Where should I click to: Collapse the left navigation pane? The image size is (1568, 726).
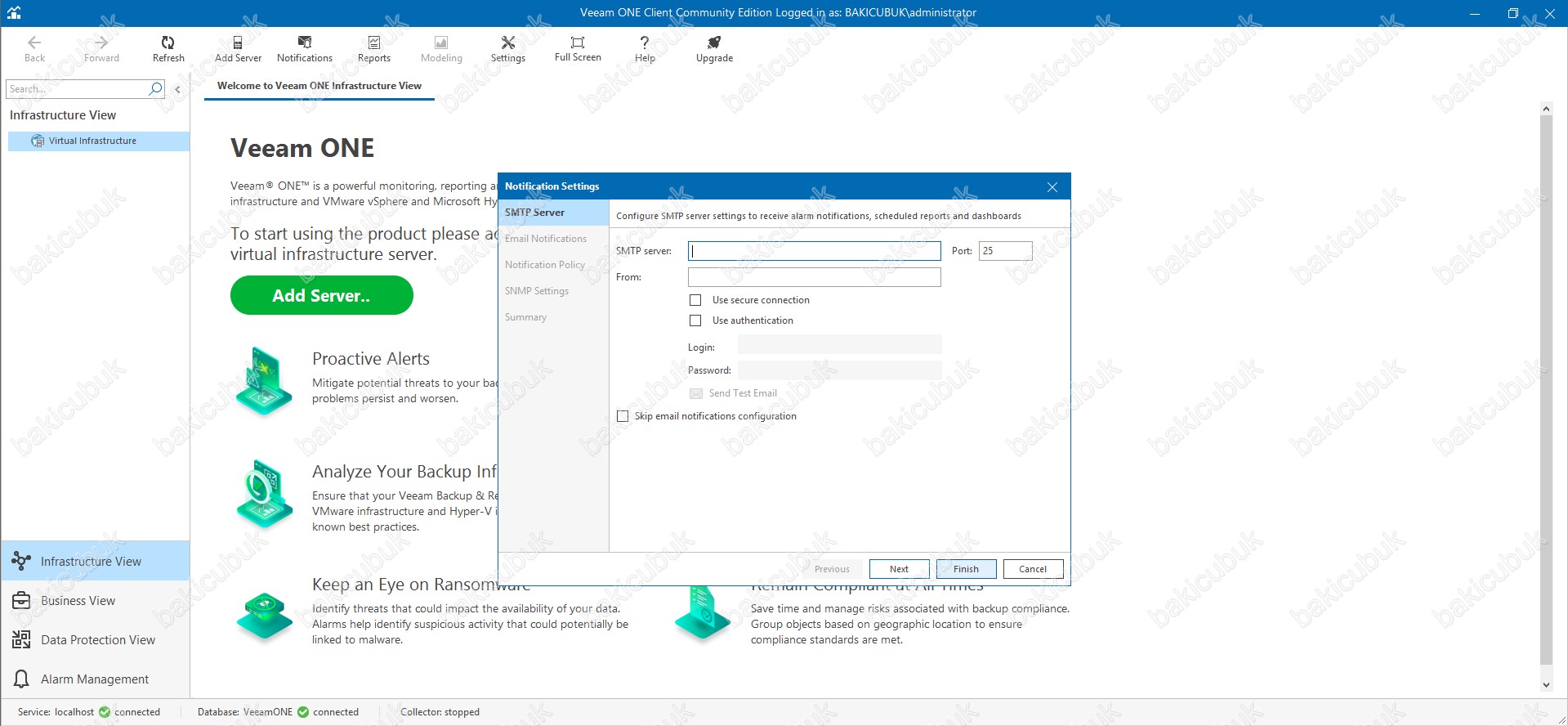pos(177,89)
